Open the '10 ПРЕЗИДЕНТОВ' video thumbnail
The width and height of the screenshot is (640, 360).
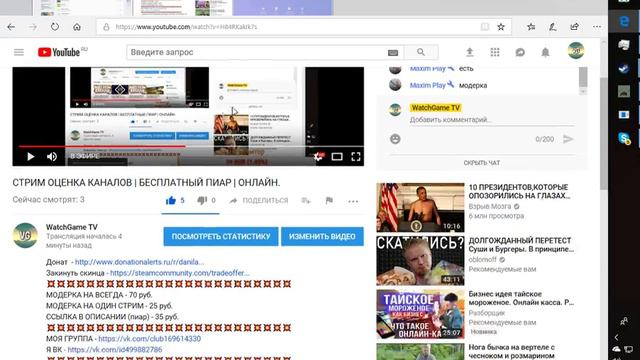[x=420, y=207]
